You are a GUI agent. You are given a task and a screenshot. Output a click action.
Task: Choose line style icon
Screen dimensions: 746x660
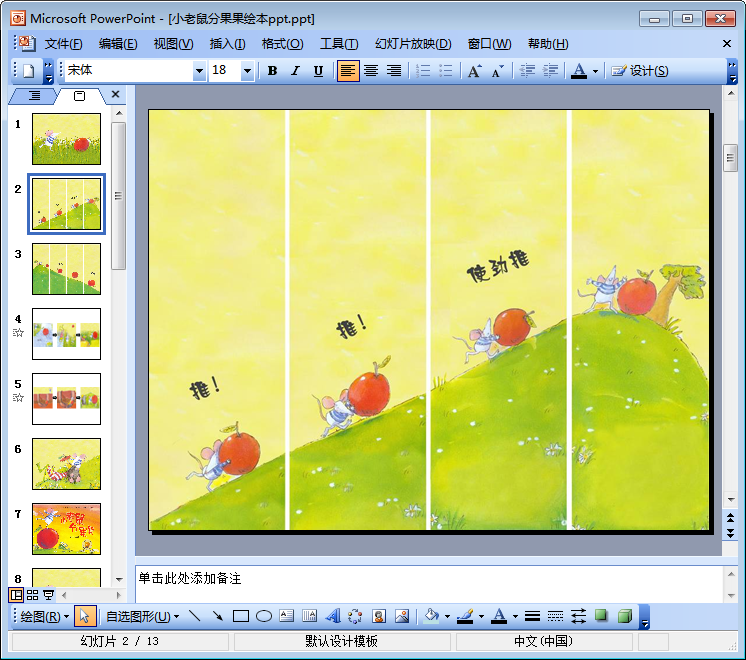(532, 617)
